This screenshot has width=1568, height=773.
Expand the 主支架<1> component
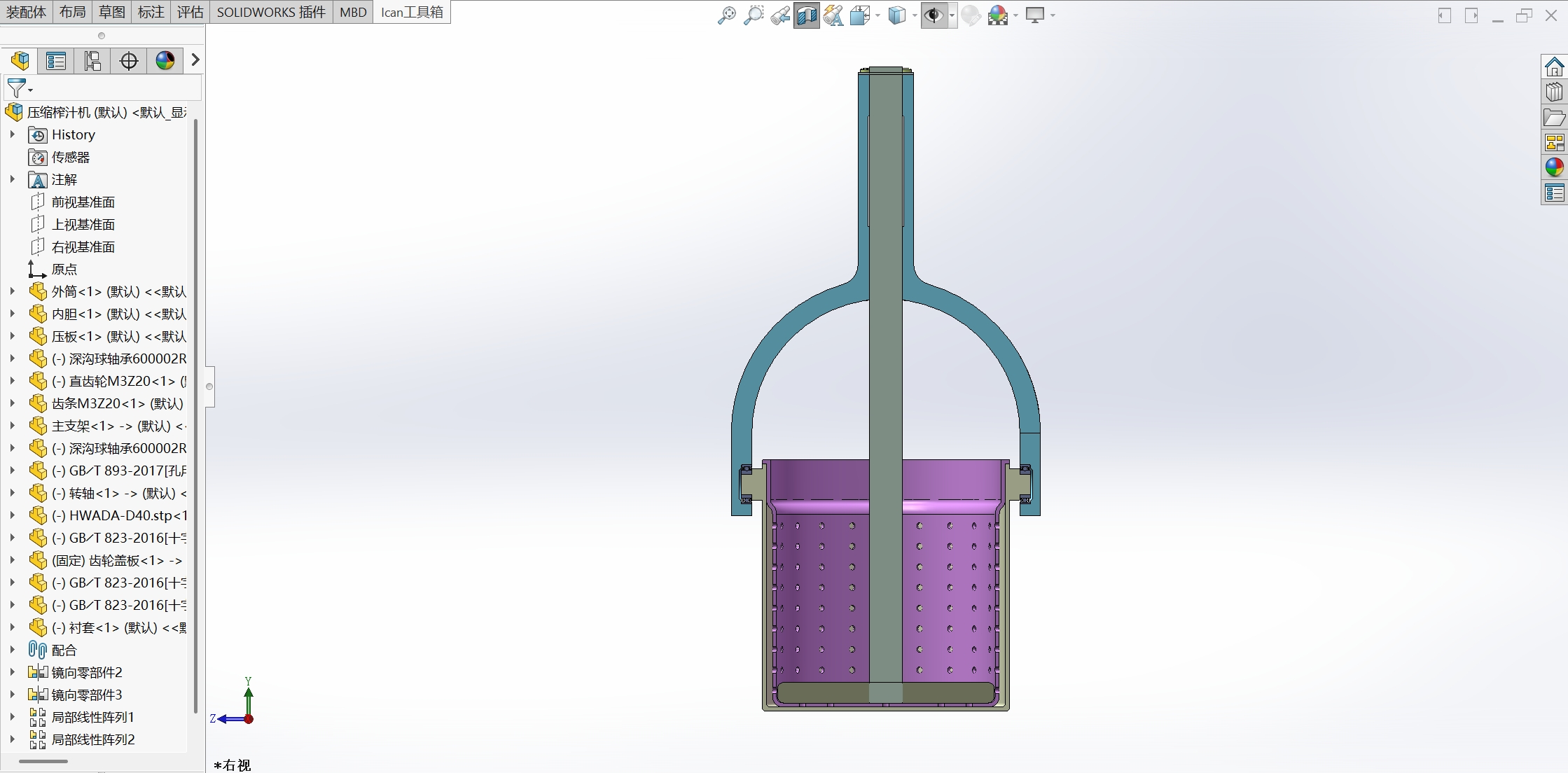12,426
